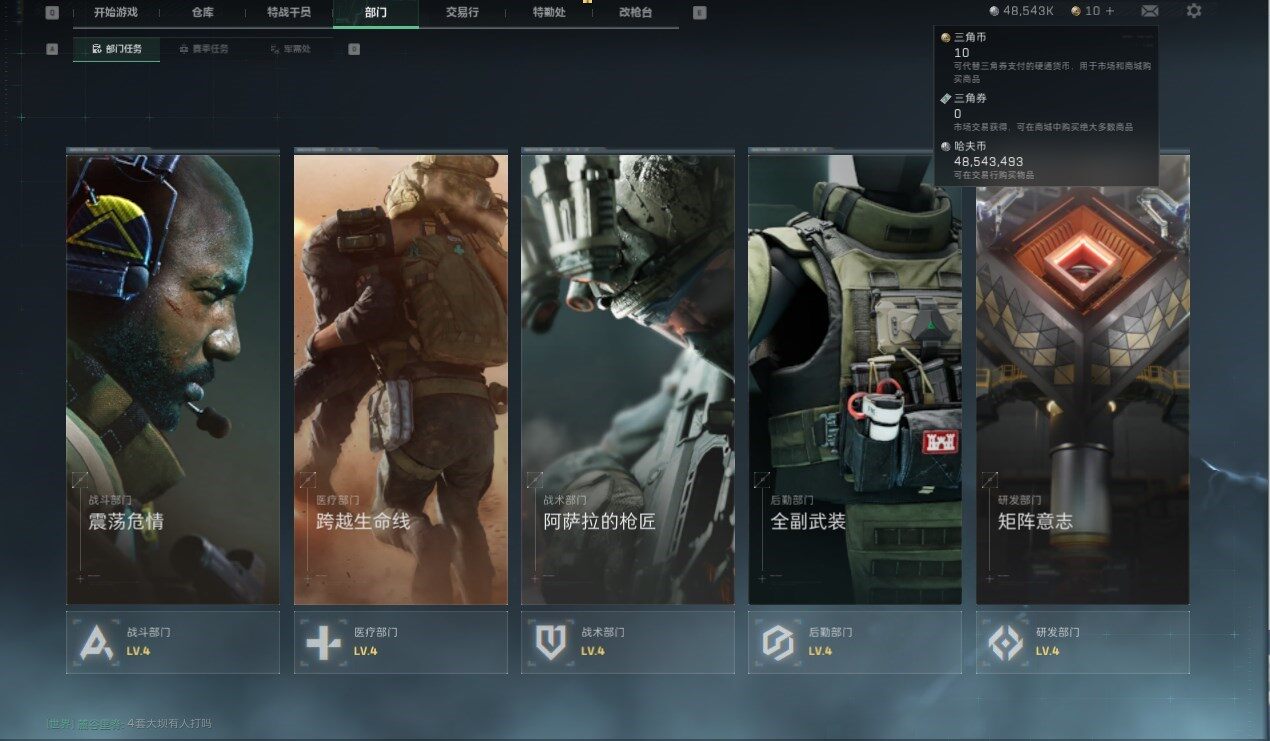Open the masked gunsmith card artwork
Viewport: 1270px width, 741px height.
tap(628, 378)
